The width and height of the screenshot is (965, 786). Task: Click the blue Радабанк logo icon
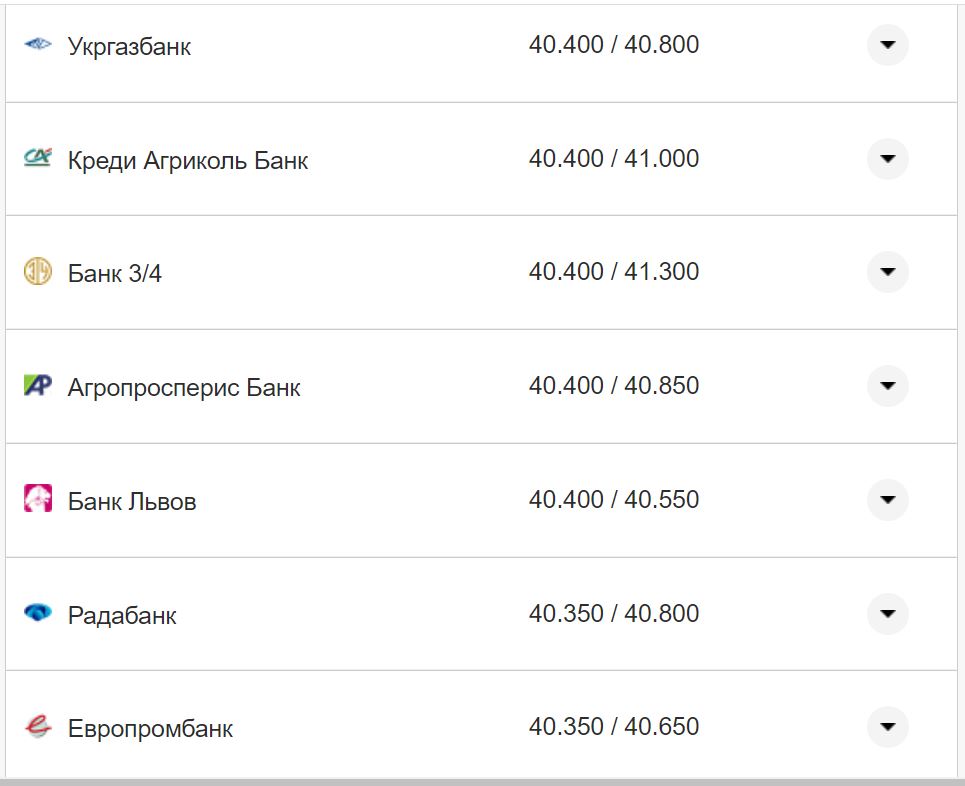coord(37,613)
